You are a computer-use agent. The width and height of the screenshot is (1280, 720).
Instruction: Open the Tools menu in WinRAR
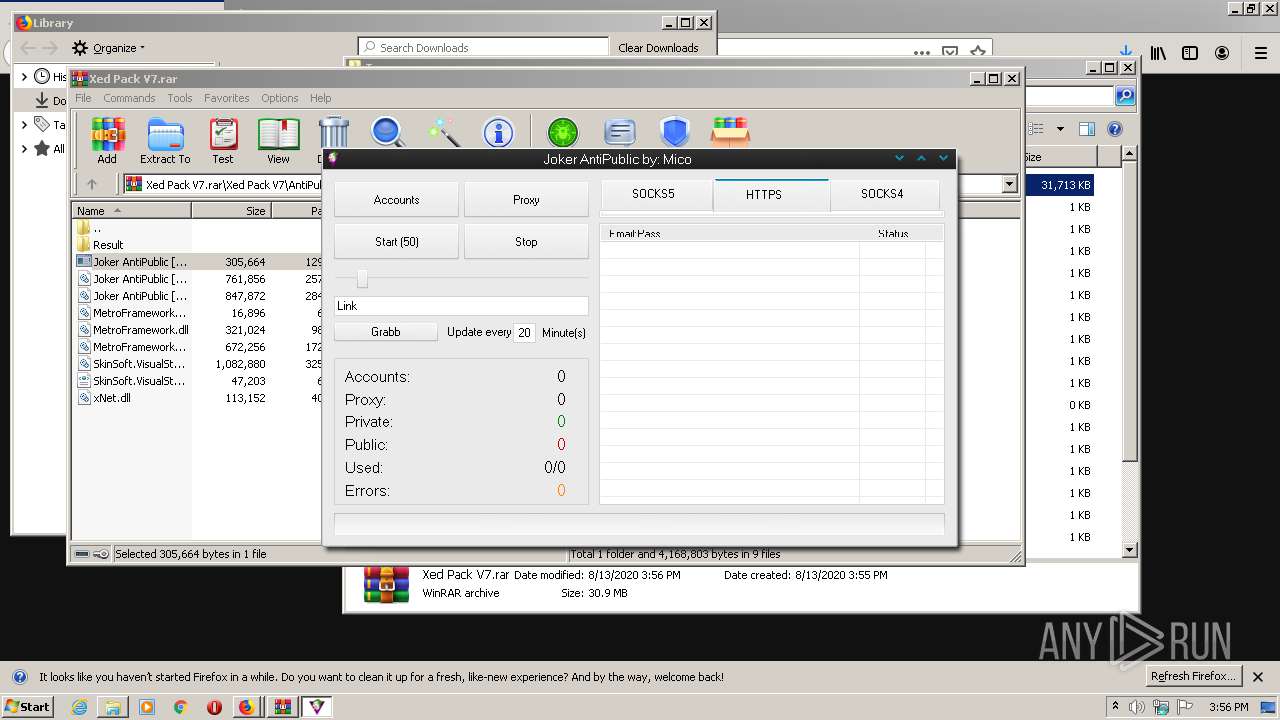180,98
